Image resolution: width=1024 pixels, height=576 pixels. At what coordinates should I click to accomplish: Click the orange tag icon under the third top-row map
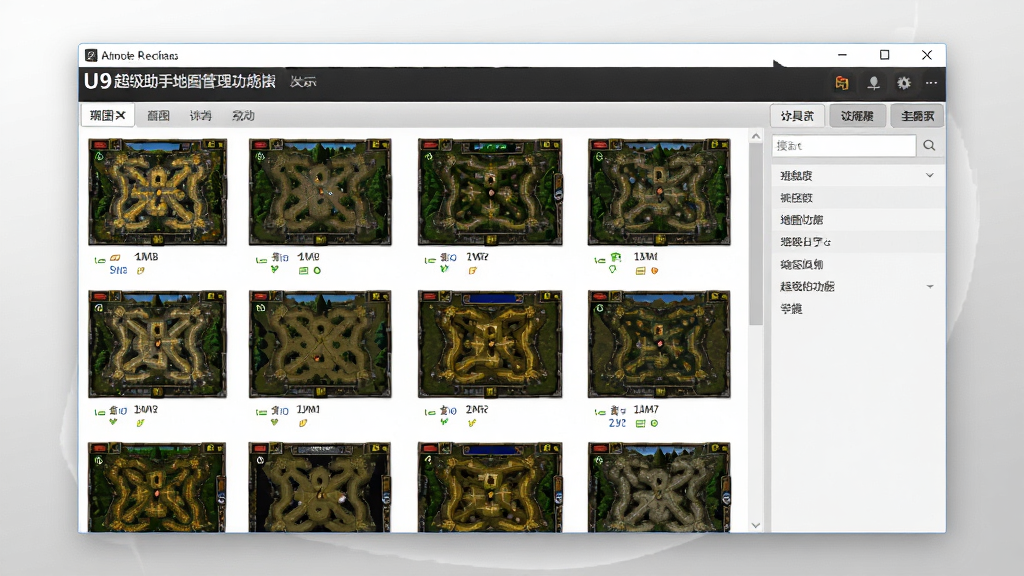(473, 270)
